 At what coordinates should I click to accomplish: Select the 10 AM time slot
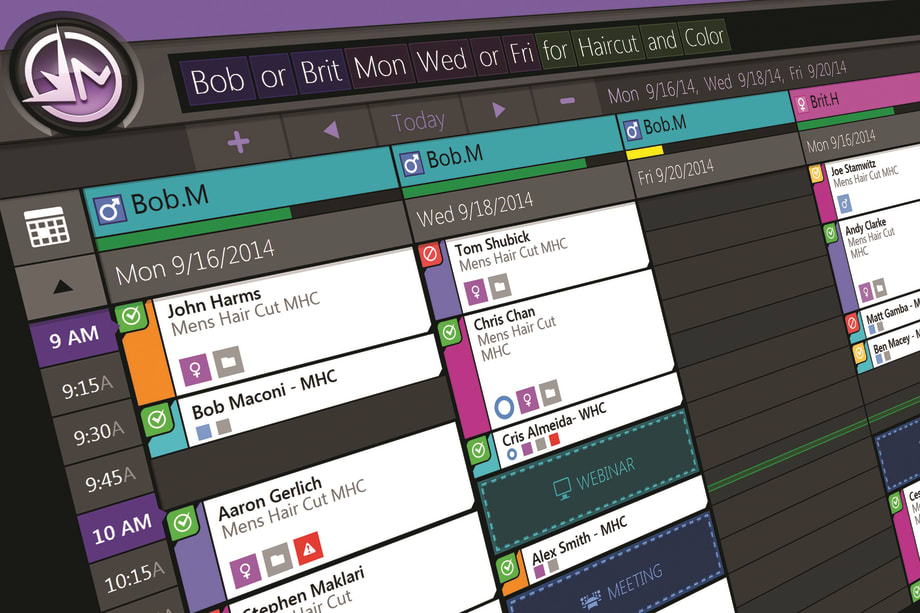click(122, 528)
